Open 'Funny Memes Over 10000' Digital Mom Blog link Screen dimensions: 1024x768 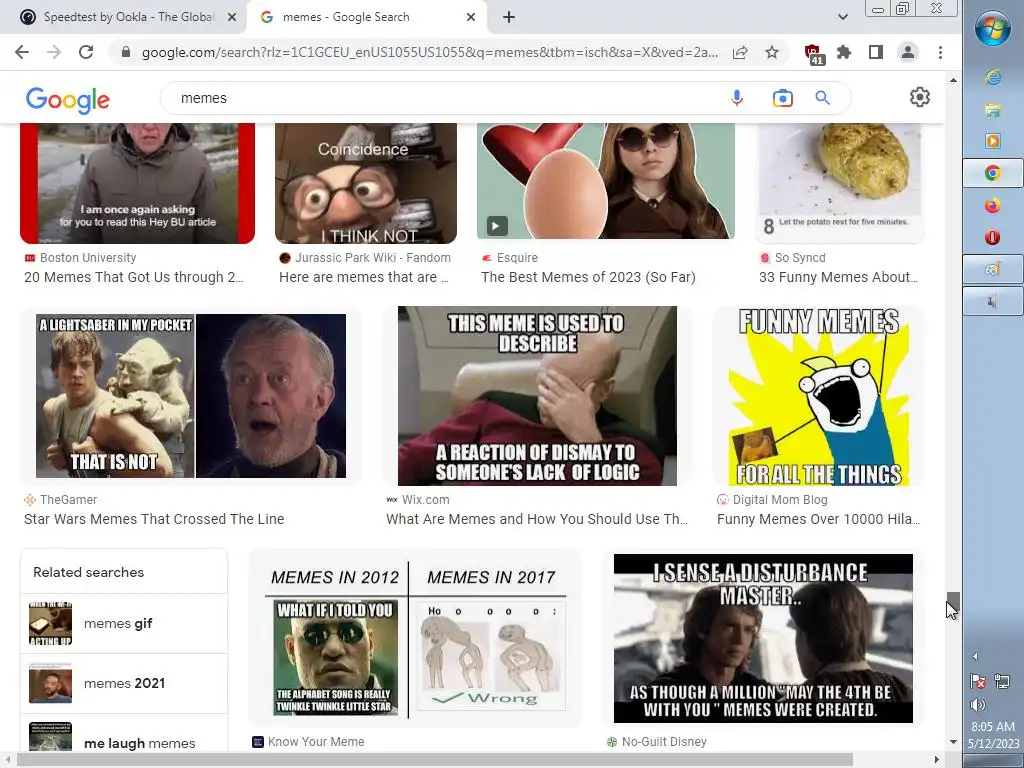point(818,519)
